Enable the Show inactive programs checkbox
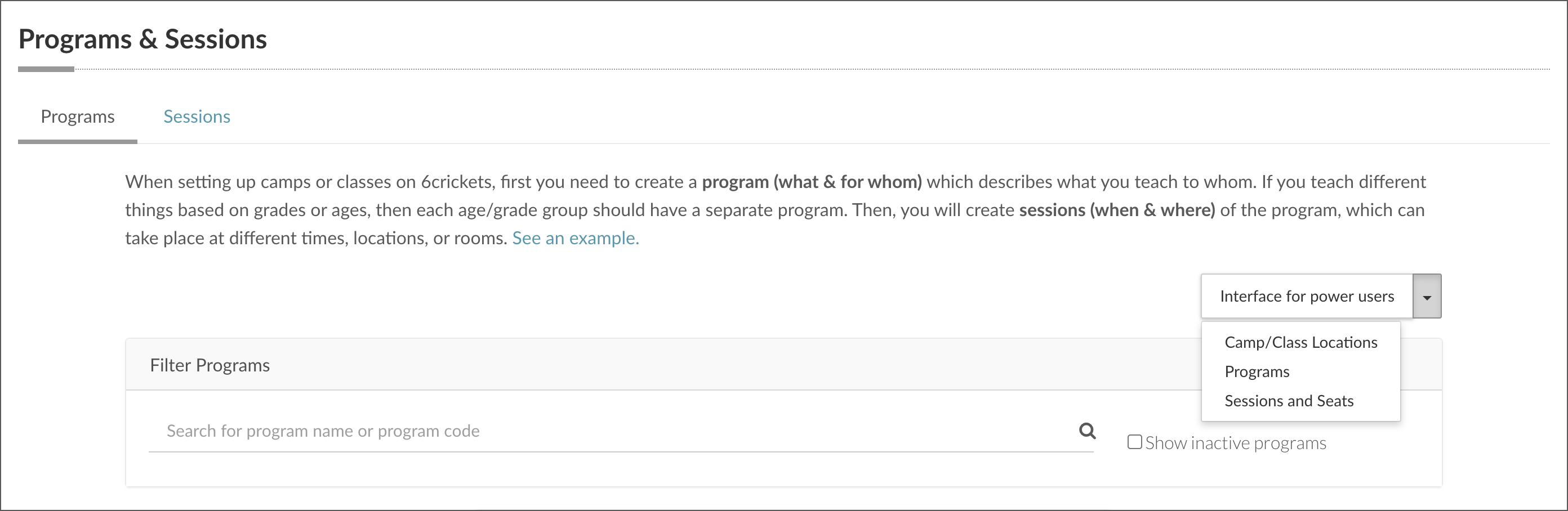The image size is (1568, 511). [x=1135, y=442]
